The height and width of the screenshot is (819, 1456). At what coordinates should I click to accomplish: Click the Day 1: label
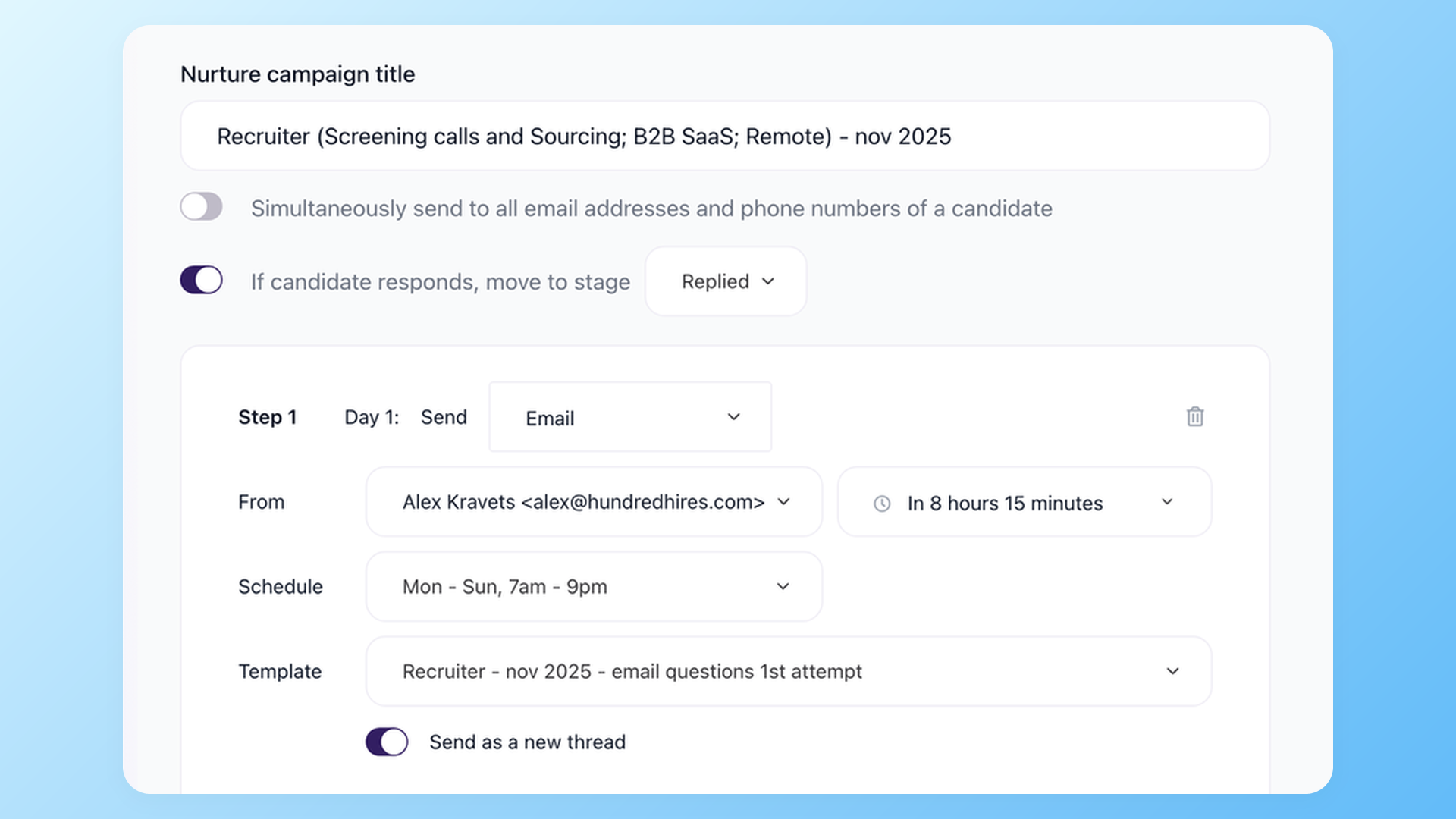coord(372,417)
